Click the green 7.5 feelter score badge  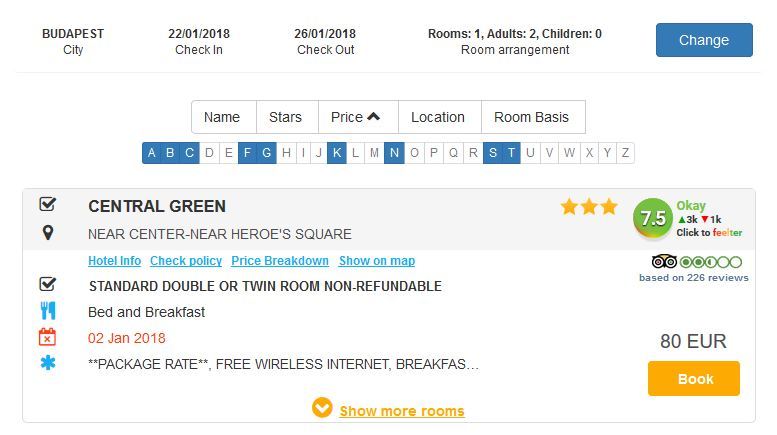click(x=653, y=218)
